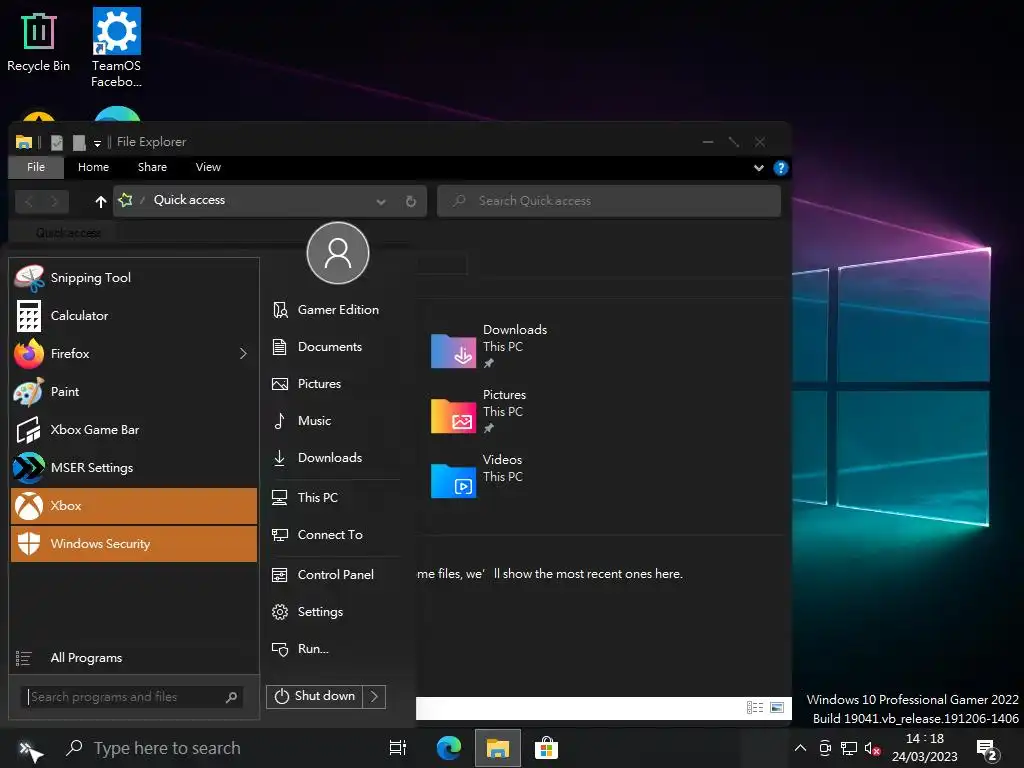Click the muted volume tray icon
The width and height of the screenshot is (1024, 768).
(872, 748)
